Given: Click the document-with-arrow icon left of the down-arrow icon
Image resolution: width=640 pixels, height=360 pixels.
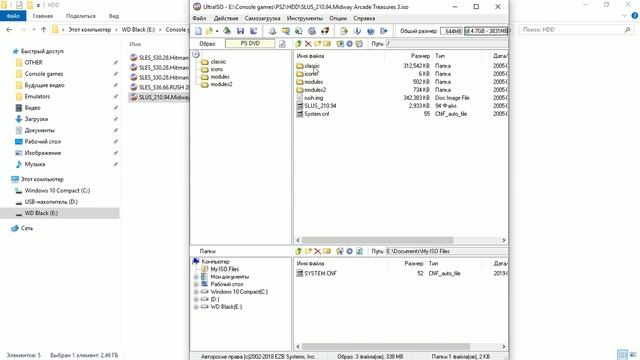Looking at the screenshot, I should [344, 31].
